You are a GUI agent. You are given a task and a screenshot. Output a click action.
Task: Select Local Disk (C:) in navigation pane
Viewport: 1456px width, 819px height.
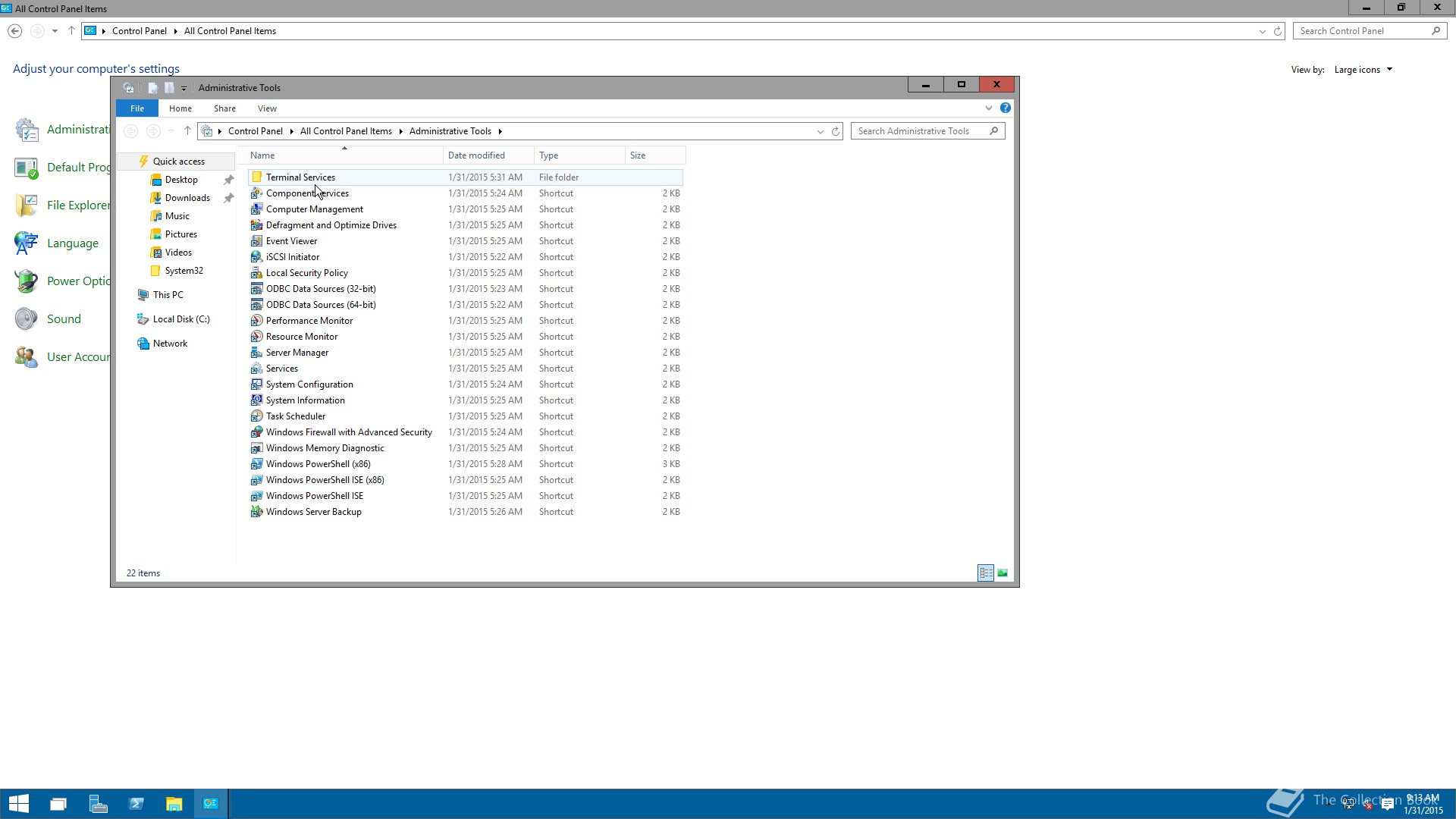click(181, 319)
